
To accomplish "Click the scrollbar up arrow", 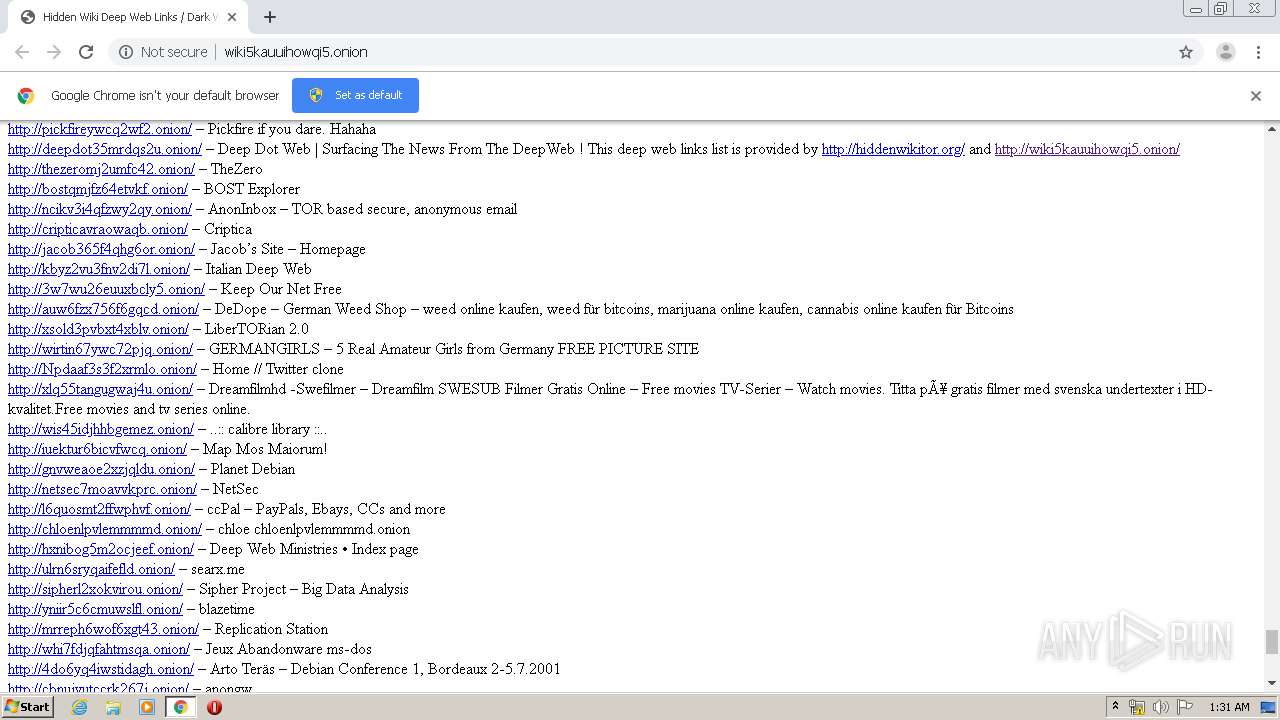I will click(x=1272, y=129).
